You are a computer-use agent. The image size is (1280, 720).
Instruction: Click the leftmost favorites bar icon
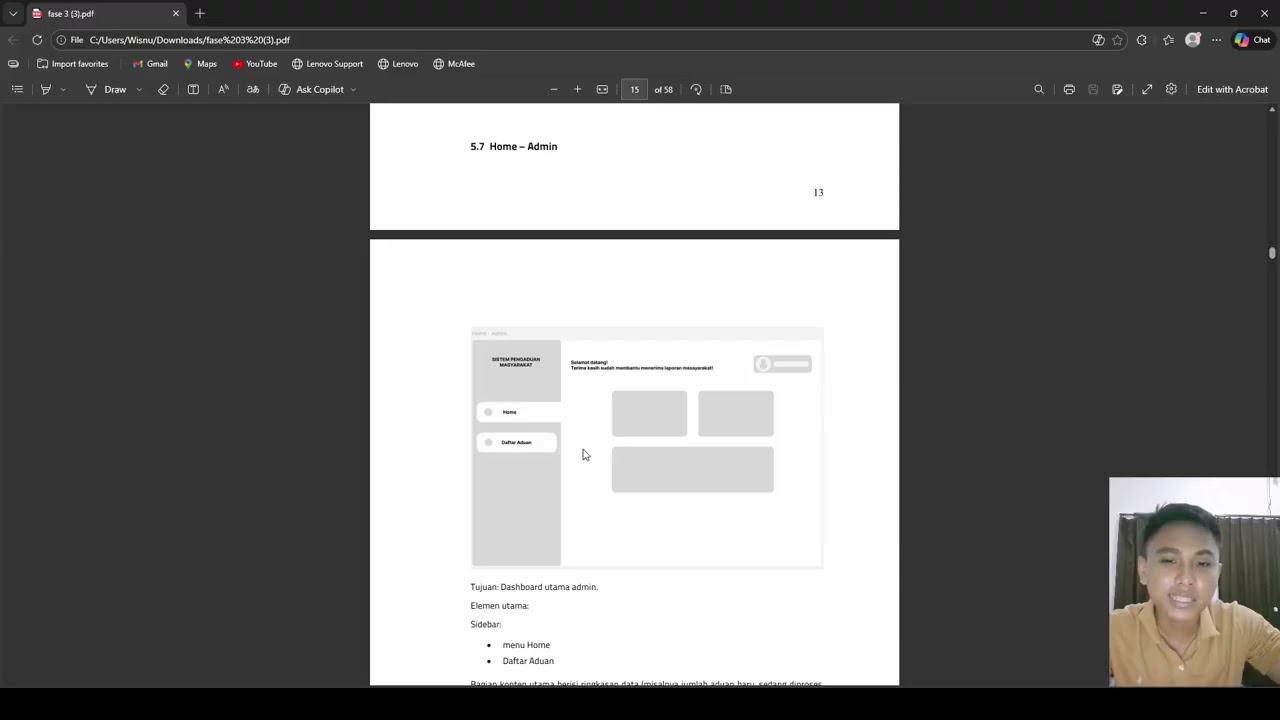(x=13, y=64)
